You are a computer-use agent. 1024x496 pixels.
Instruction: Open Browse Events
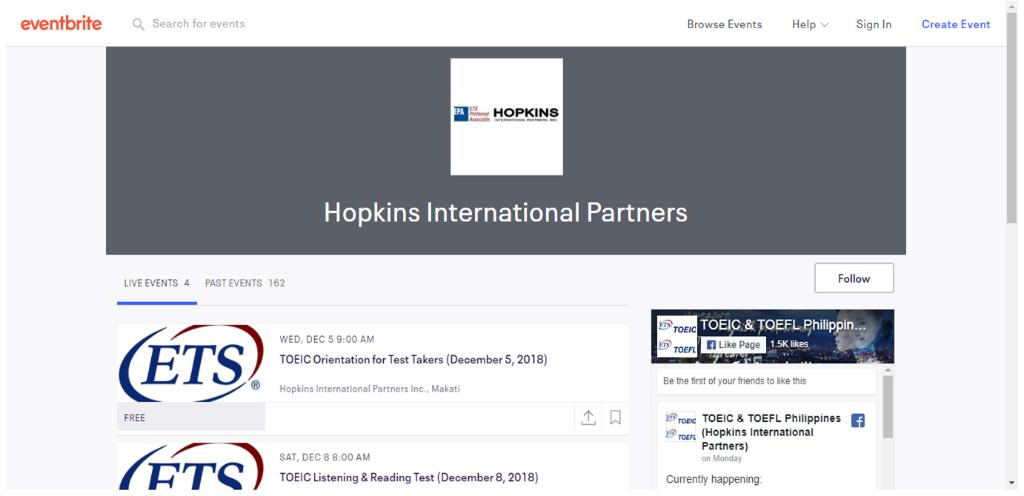point(724,24)
